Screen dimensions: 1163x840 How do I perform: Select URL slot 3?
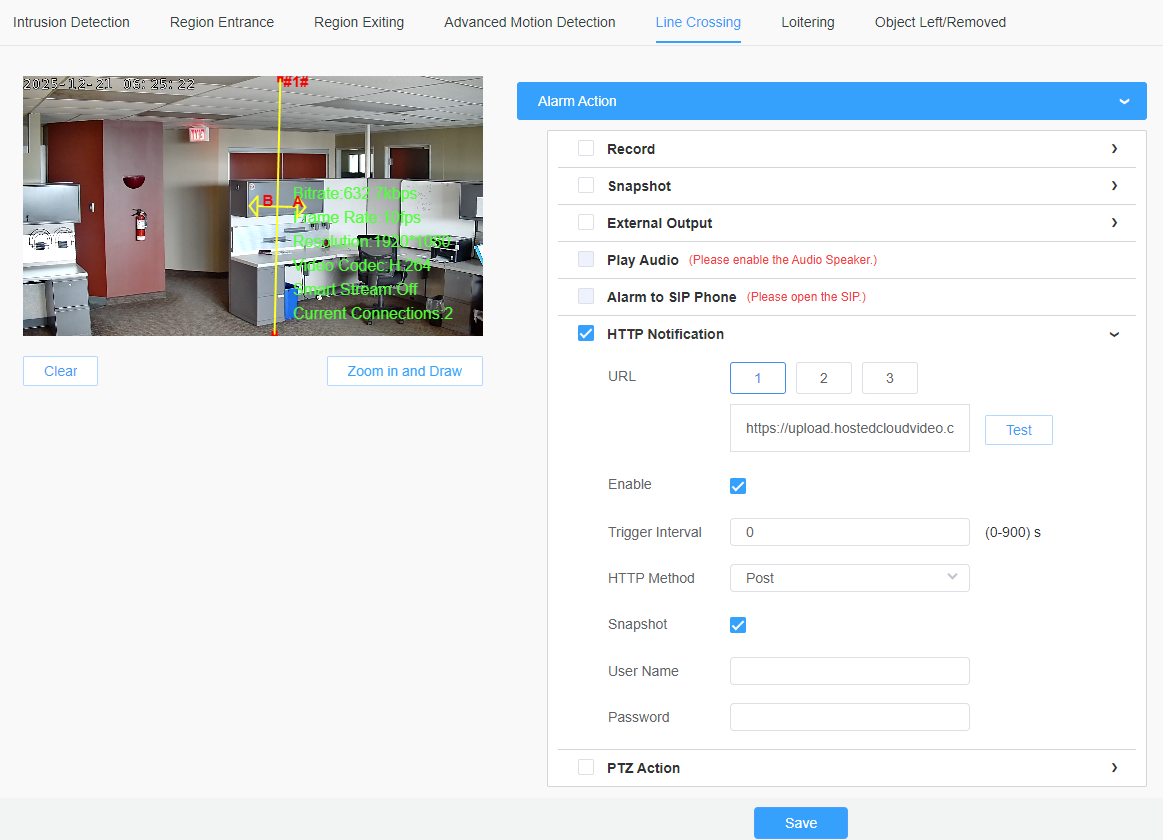pos(890,378)
